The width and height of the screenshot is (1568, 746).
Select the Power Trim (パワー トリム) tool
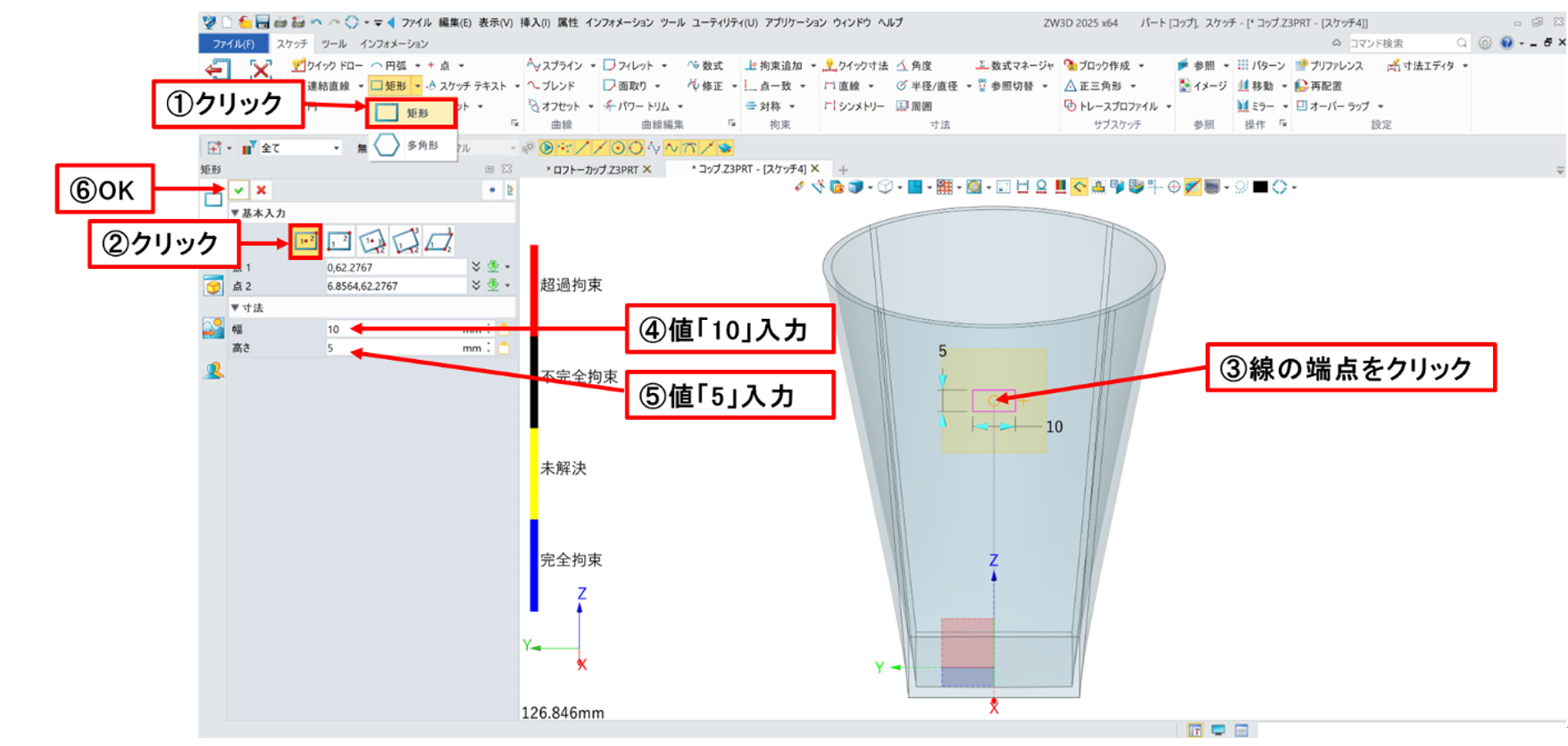[637, 106]
